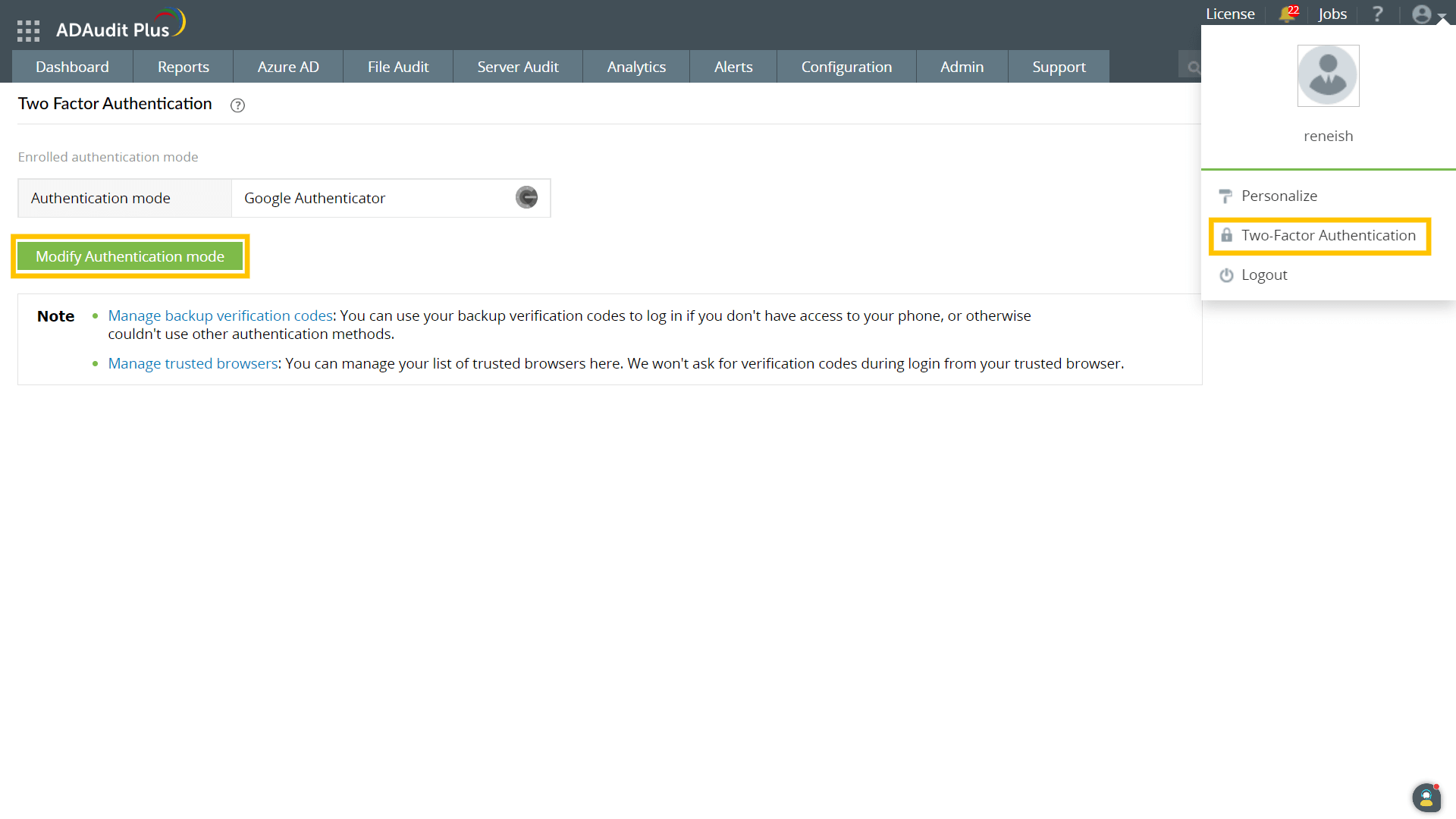Viewport: 1456px width, 819px height.
Task: Collapse the user account dropdown arrow
Action: click(x=1442, y=15)
